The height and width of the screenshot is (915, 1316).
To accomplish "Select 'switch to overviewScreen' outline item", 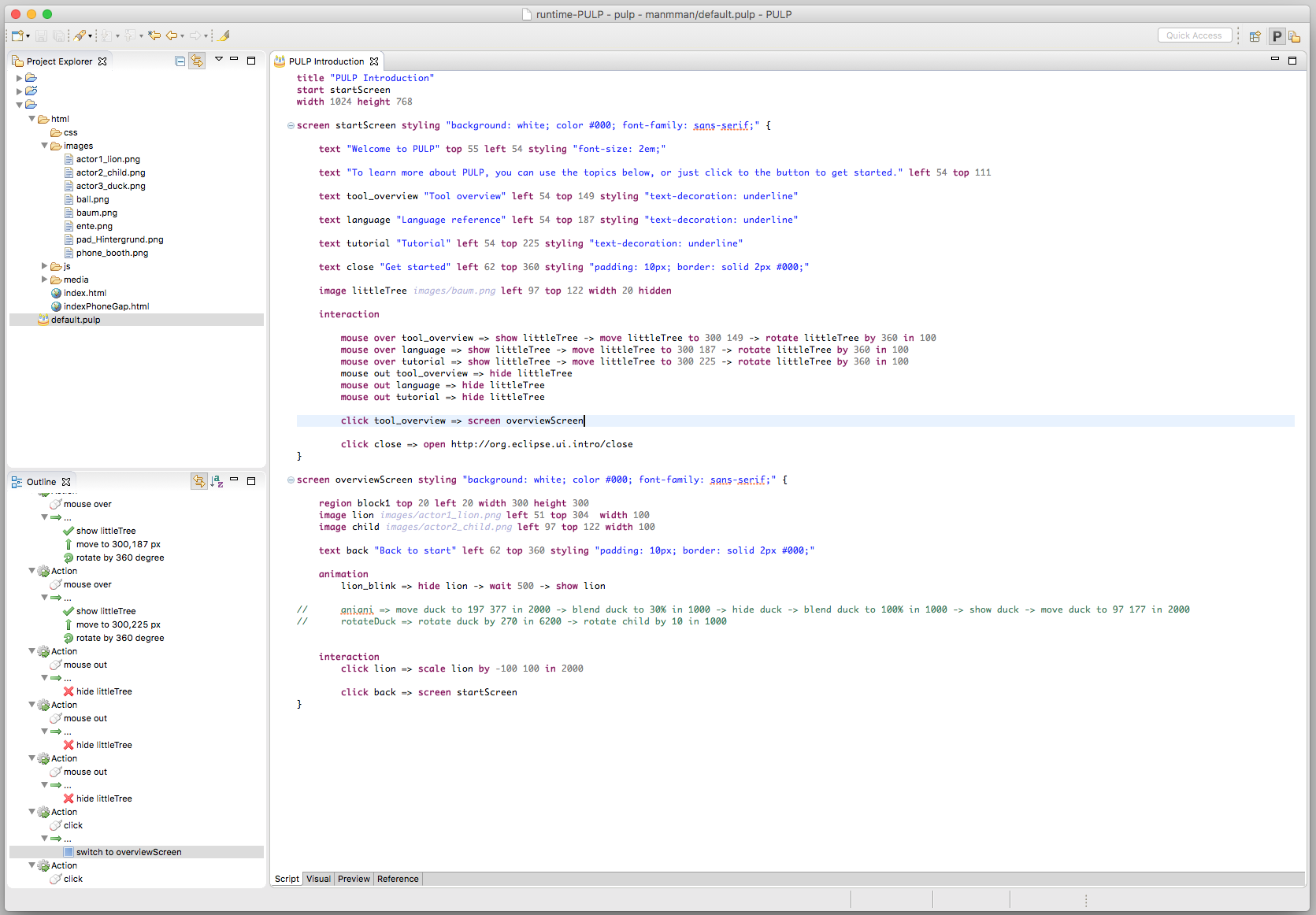I will pos(129,852).
